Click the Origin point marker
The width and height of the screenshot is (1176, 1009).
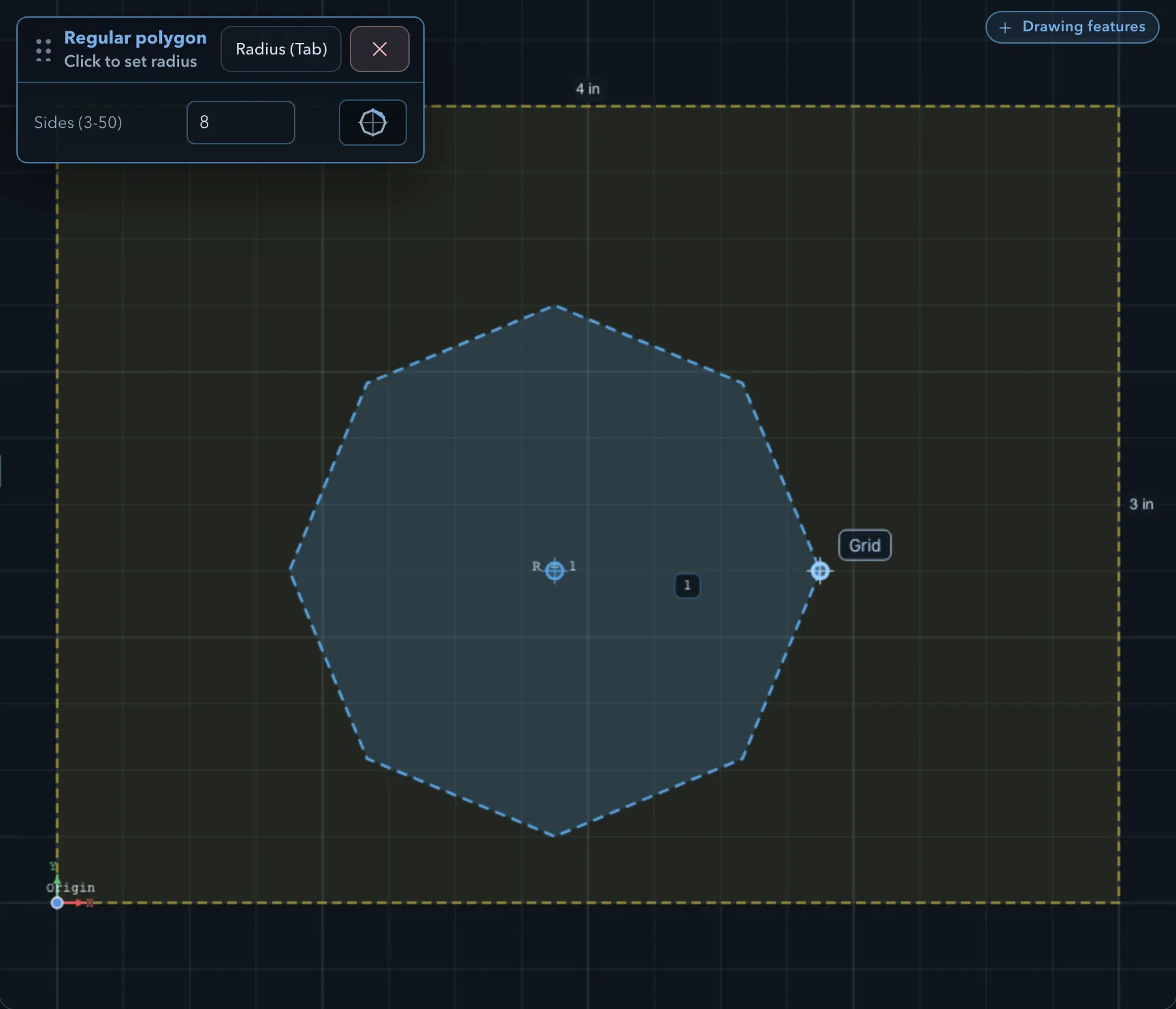pos(57,903)
